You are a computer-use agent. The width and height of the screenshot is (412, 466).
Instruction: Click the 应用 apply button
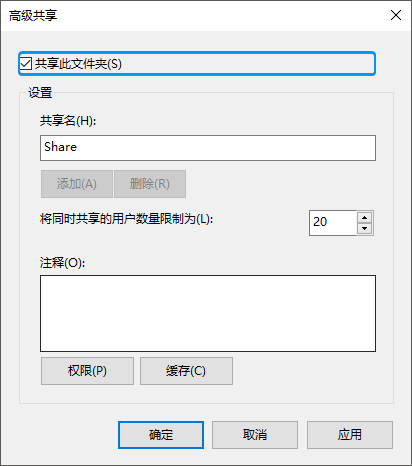[350, 435]
